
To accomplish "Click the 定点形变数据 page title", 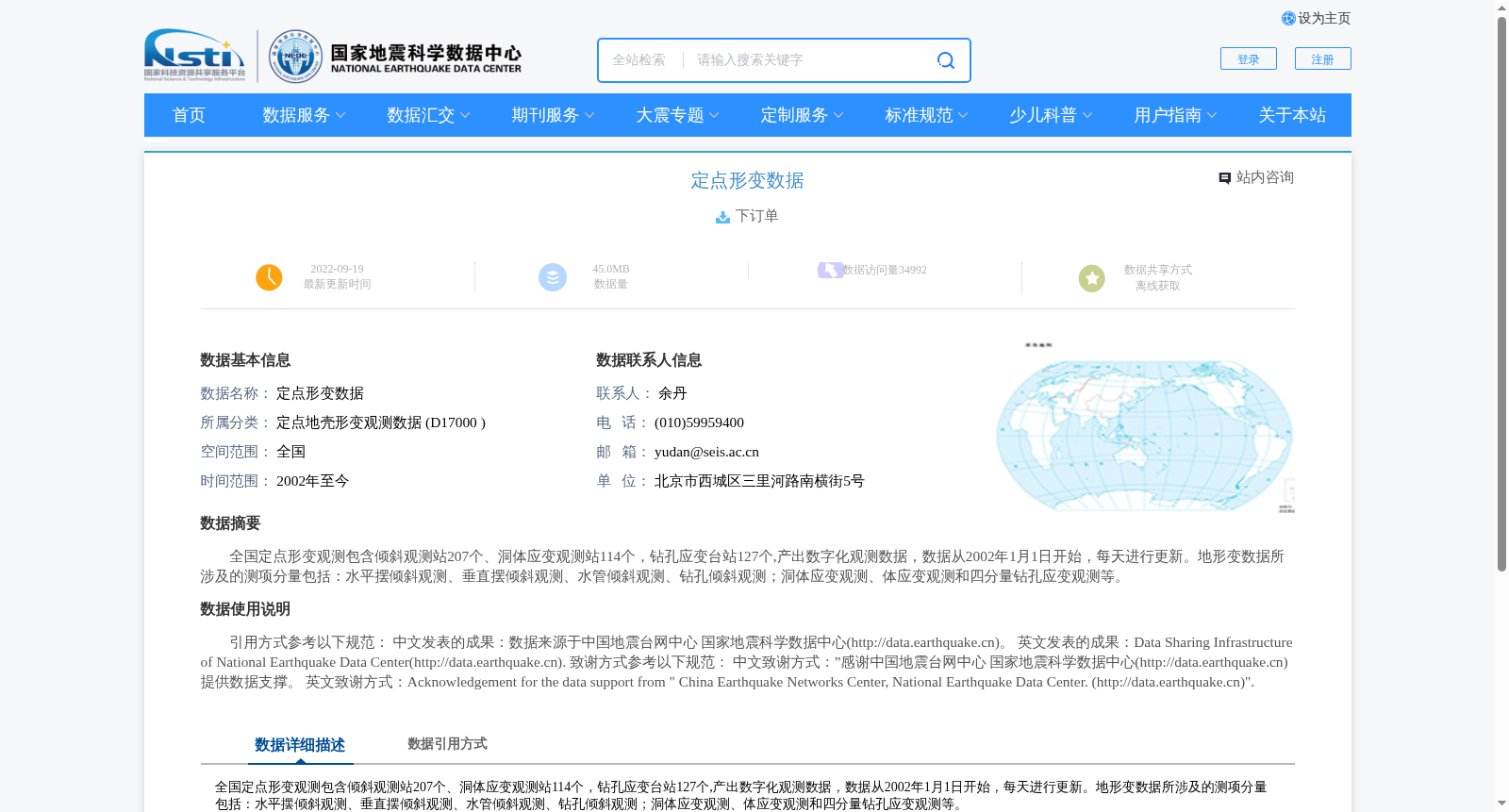I will pos(747,180).
